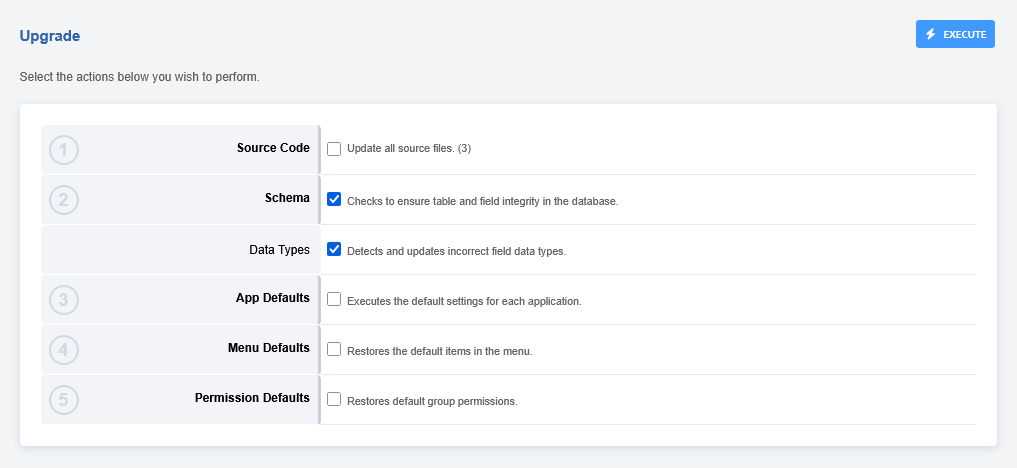Click the Execute button

pos(955,34)
